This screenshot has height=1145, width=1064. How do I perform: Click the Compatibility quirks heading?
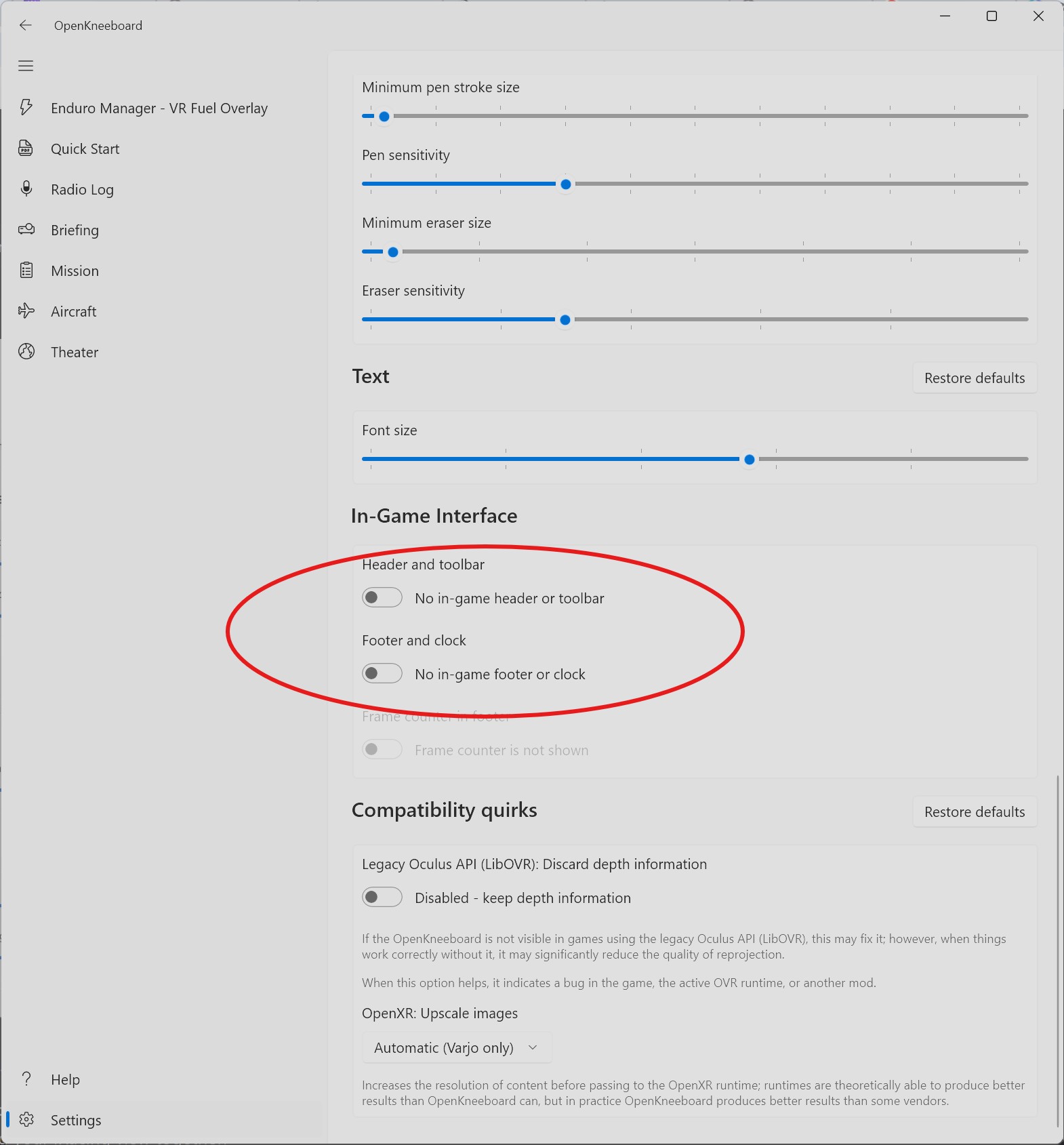(x=444, y=809)
